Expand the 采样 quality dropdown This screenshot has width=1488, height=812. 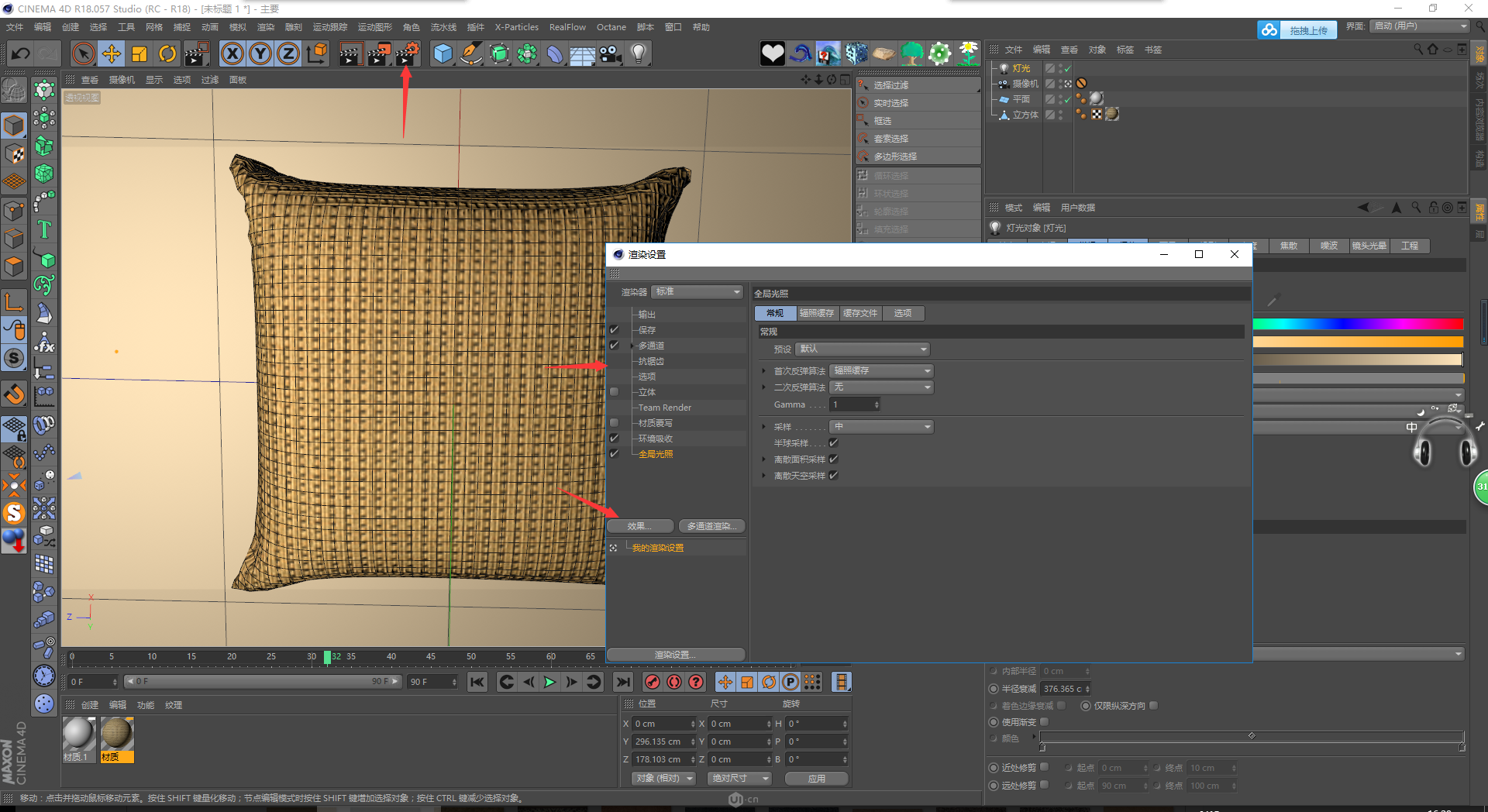click(881, 427)
